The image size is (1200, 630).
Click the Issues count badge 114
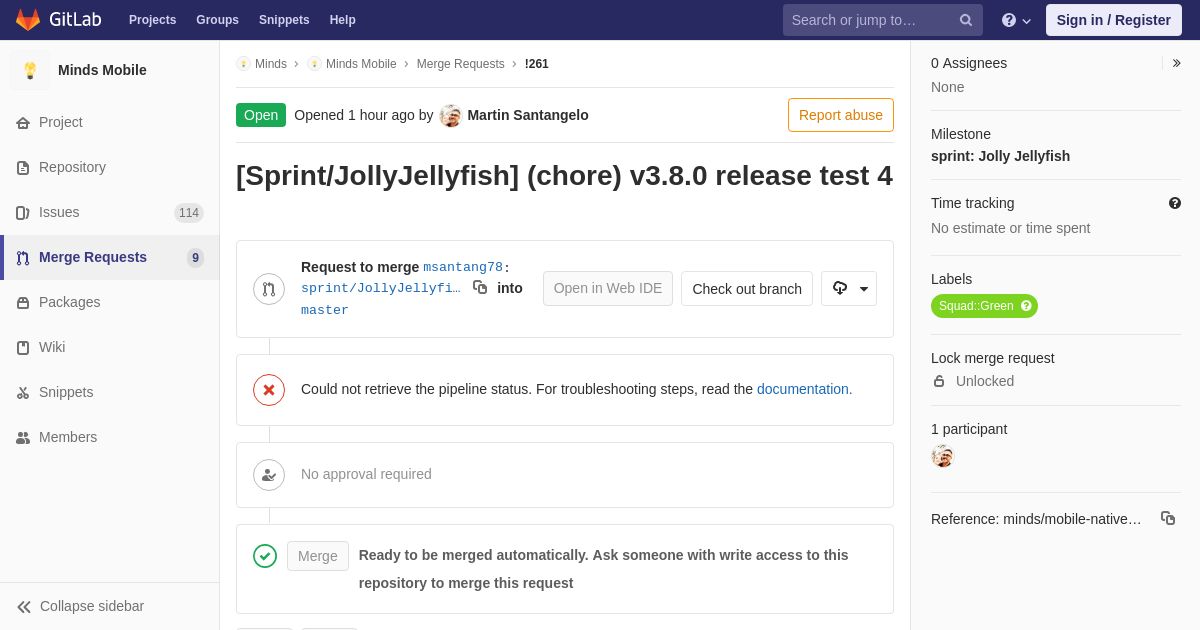click(x=189, y=213)
